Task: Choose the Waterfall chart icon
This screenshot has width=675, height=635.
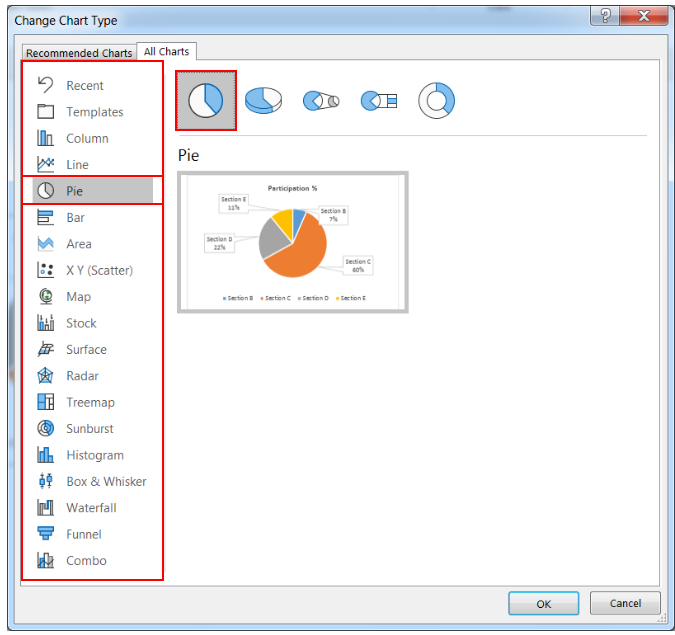Action: coord(45,508)
